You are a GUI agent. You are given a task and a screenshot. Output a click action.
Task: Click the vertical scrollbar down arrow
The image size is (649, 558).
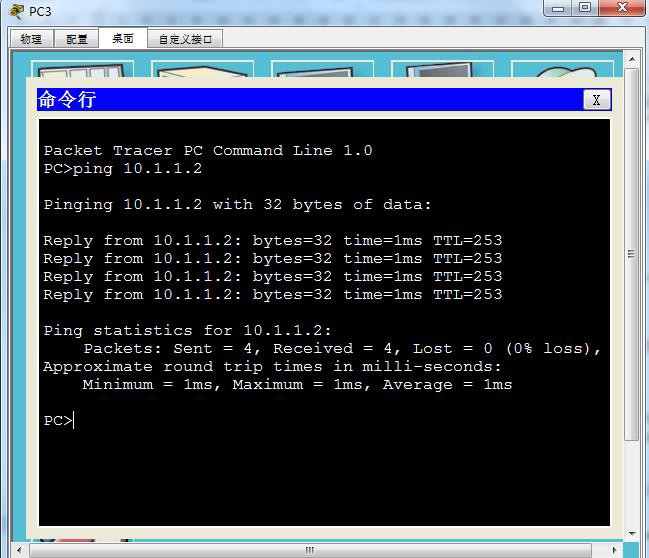pyautogui.click(x=632, y=534)
